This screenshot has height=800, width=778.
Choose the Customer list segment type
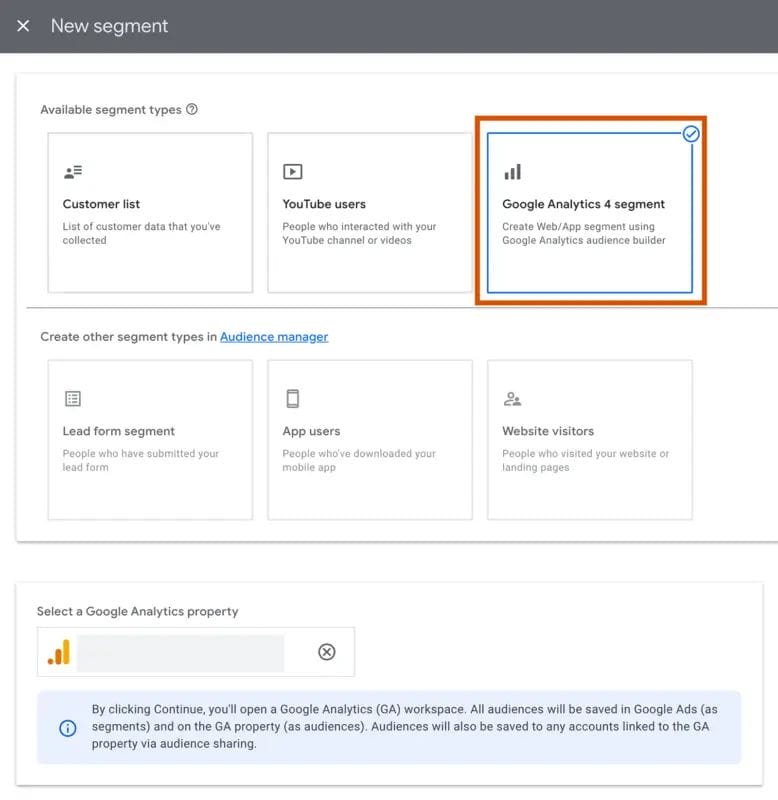tap(150, 213)
